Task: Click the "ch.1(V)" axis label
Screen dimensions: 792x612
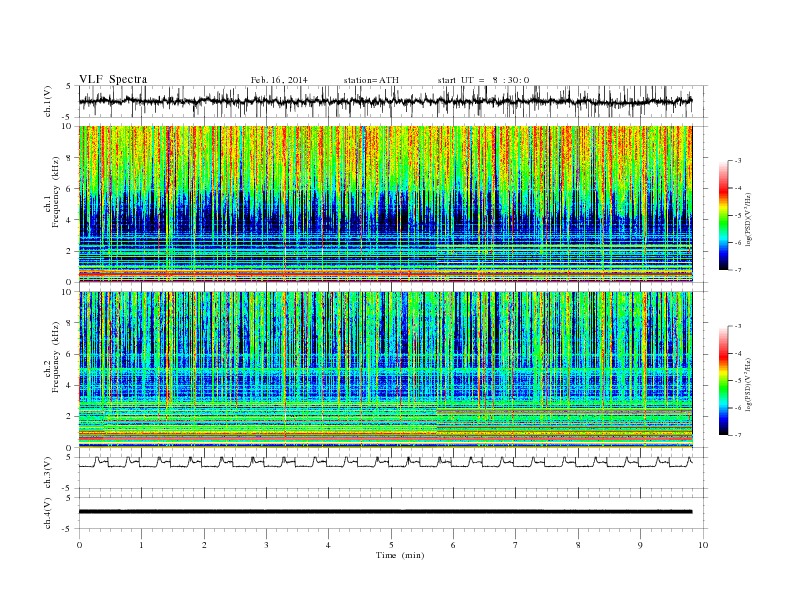Action: point(48,102)
